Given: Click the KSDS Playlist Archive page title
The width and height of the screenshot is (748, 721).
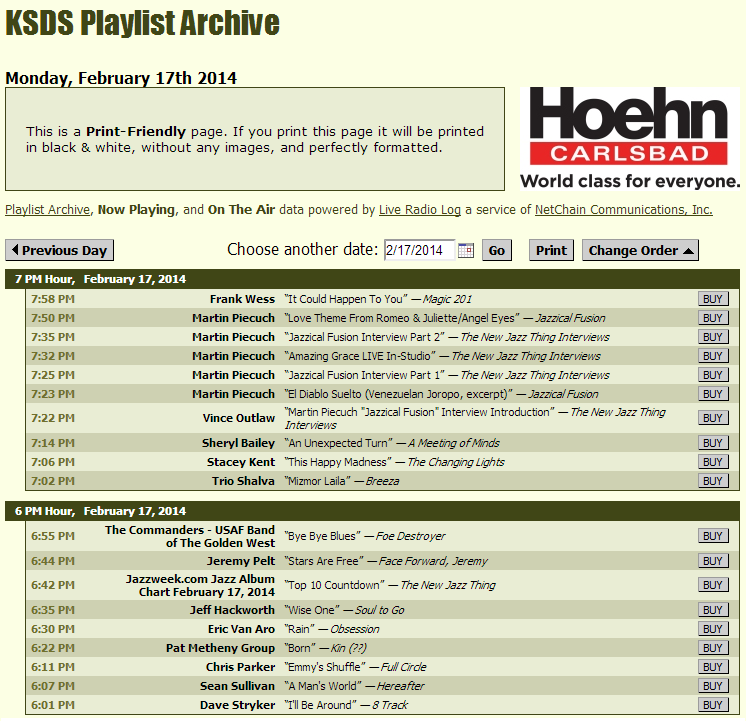Looking at the screenshot, I should pos(142,22).
